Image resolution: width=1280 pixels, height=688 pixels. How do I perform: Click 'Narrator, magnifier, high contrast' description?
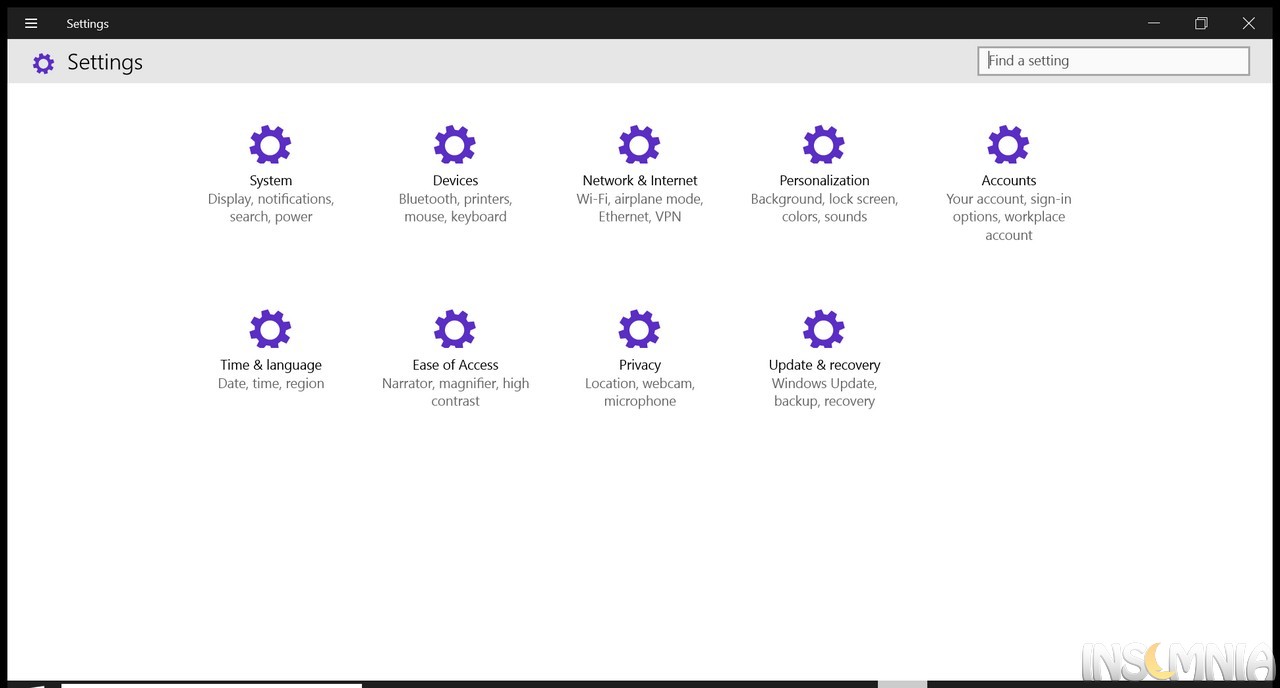[455, 392]
